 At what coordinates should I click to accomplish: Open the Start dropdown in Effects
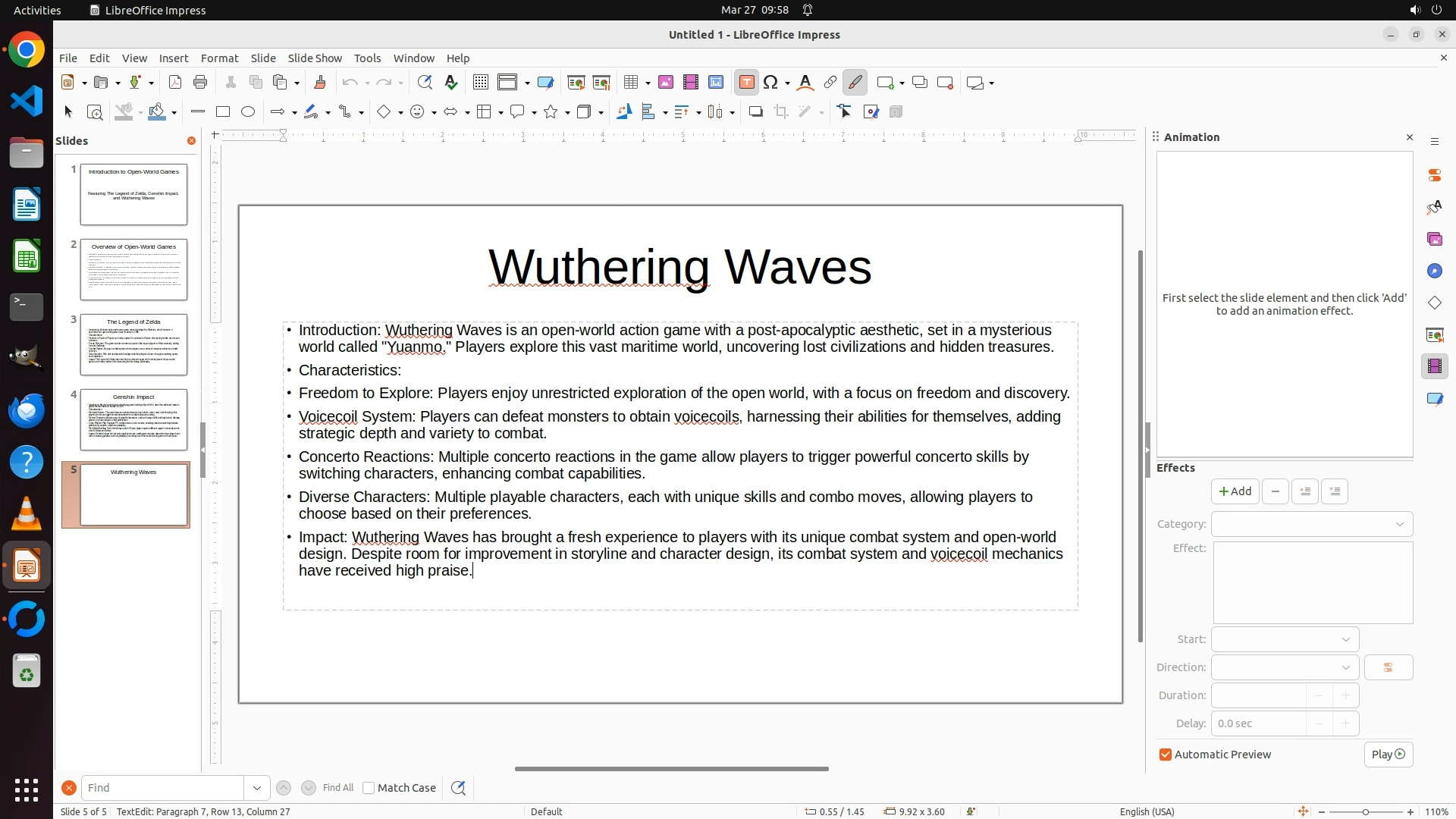pyautogui.click(x=1285, y=639)
